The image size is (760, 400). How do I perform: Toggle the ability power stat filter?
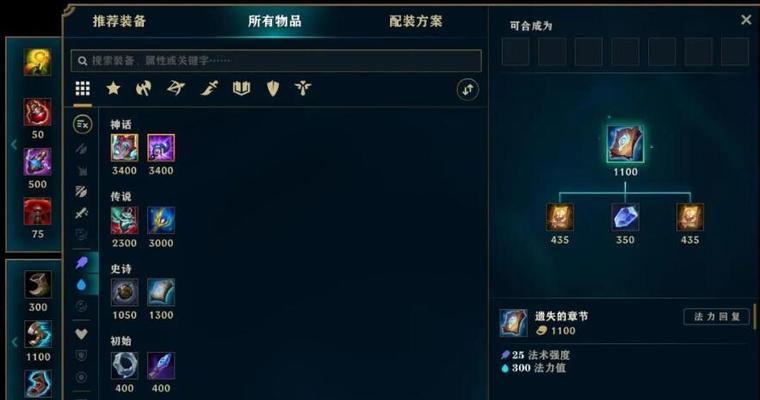click(81, 263)
